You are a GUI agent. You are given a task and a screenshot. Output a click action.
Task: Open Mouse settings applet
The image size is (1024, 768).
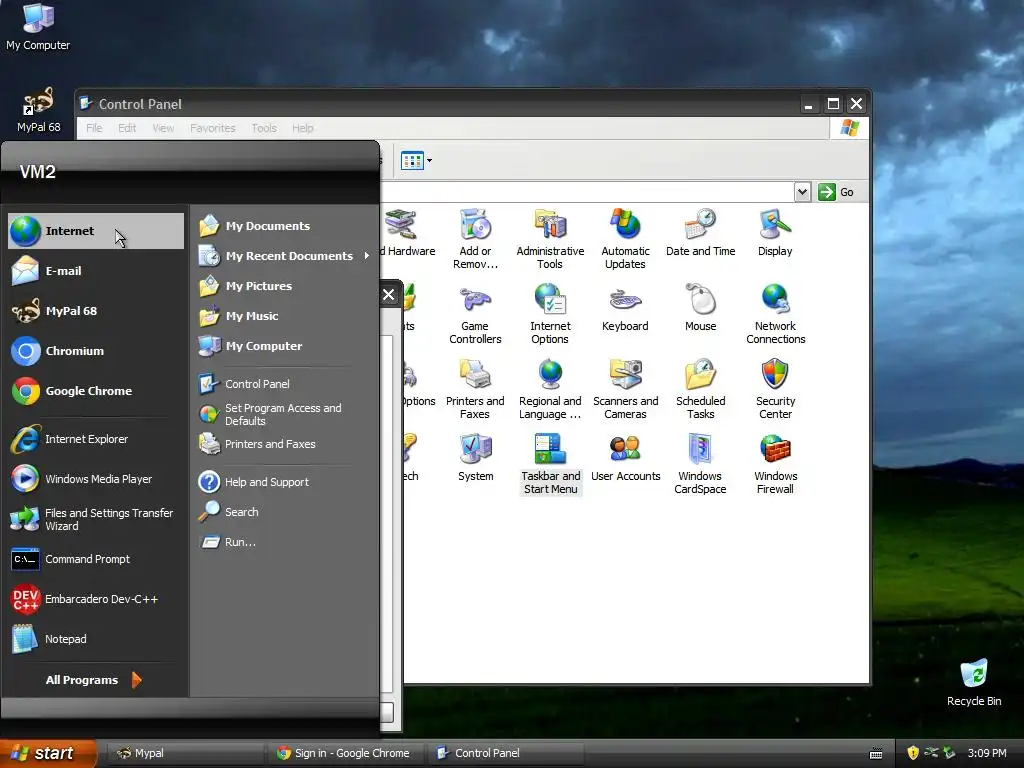point(701,308)
